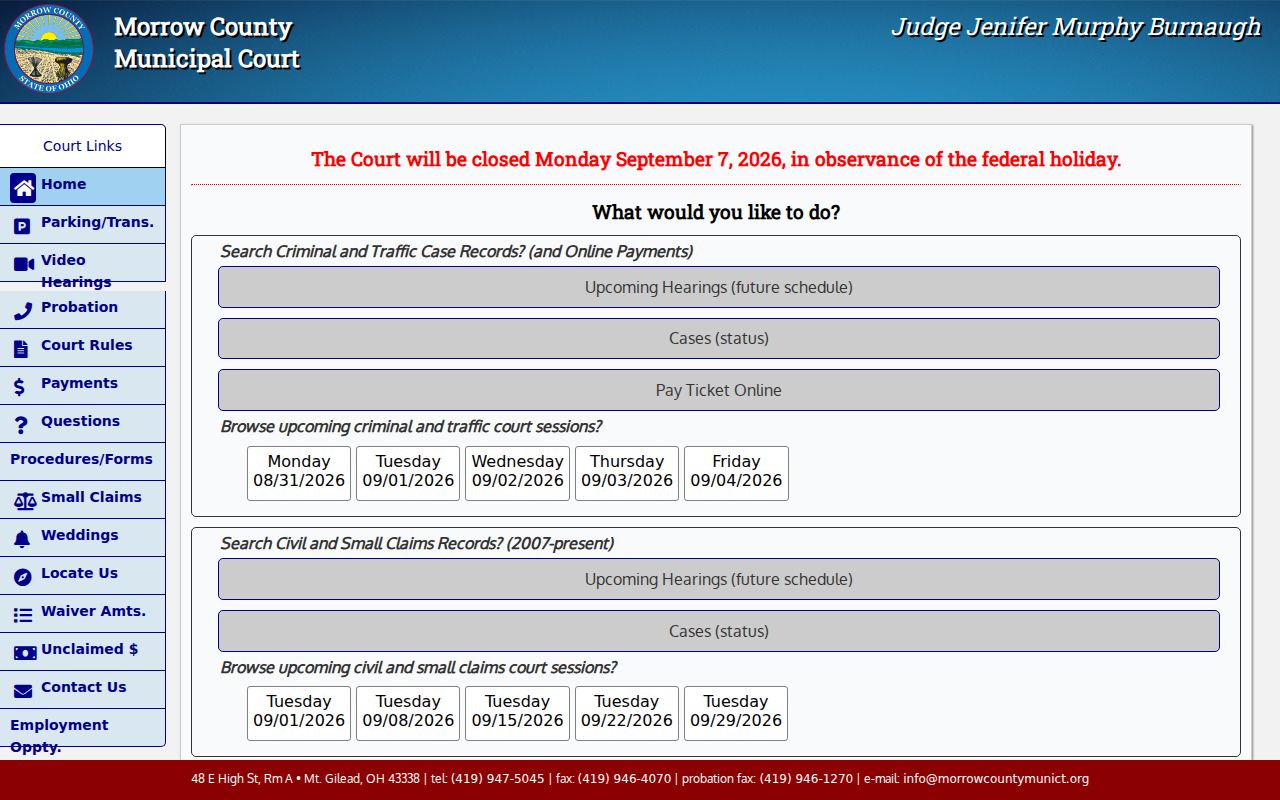
Task: Click the 48 E High St address text
Action: point(305,779)
